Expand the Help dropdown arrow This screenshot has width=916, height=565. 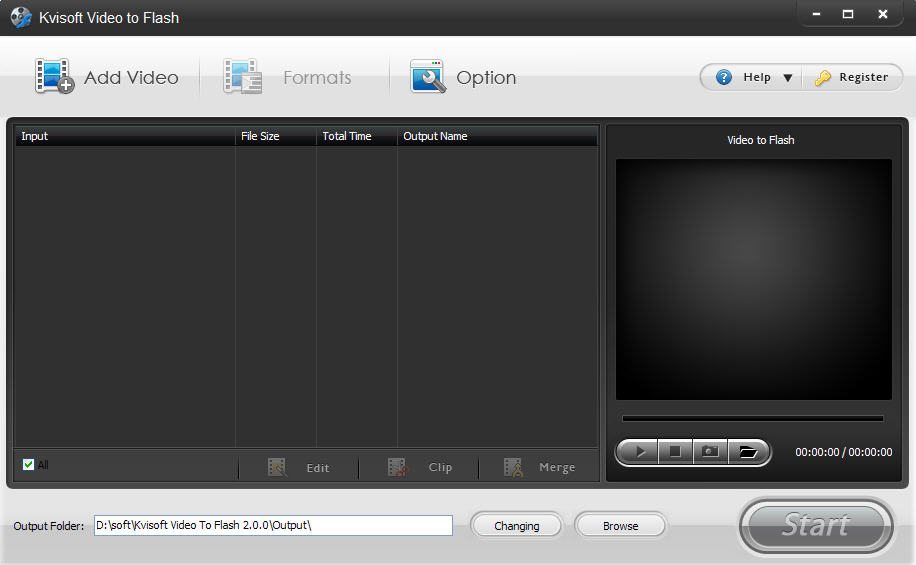point(787,78)
